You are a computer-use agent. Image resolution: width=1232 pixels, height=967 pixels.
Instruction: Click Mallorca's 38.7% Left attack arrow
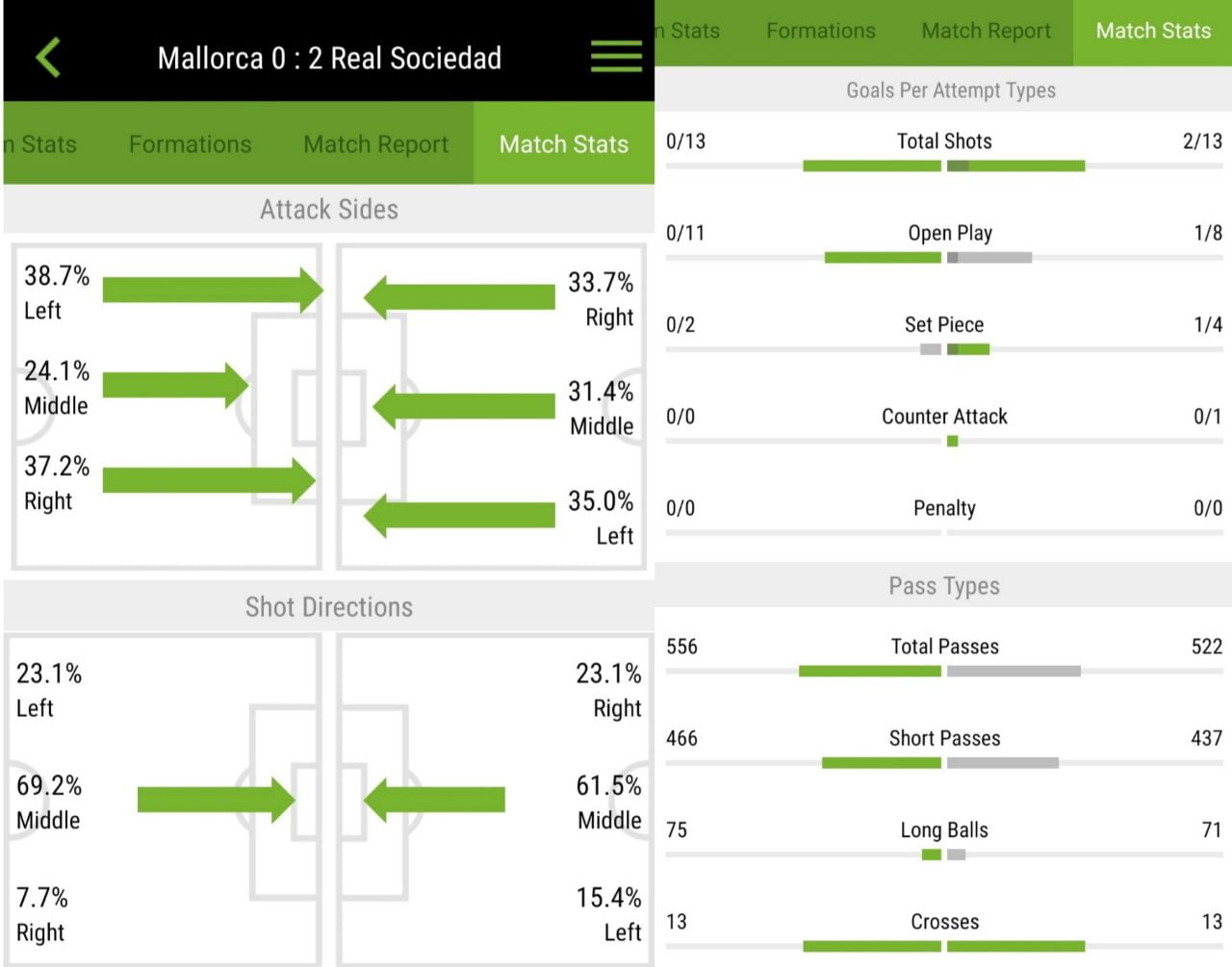212,290
